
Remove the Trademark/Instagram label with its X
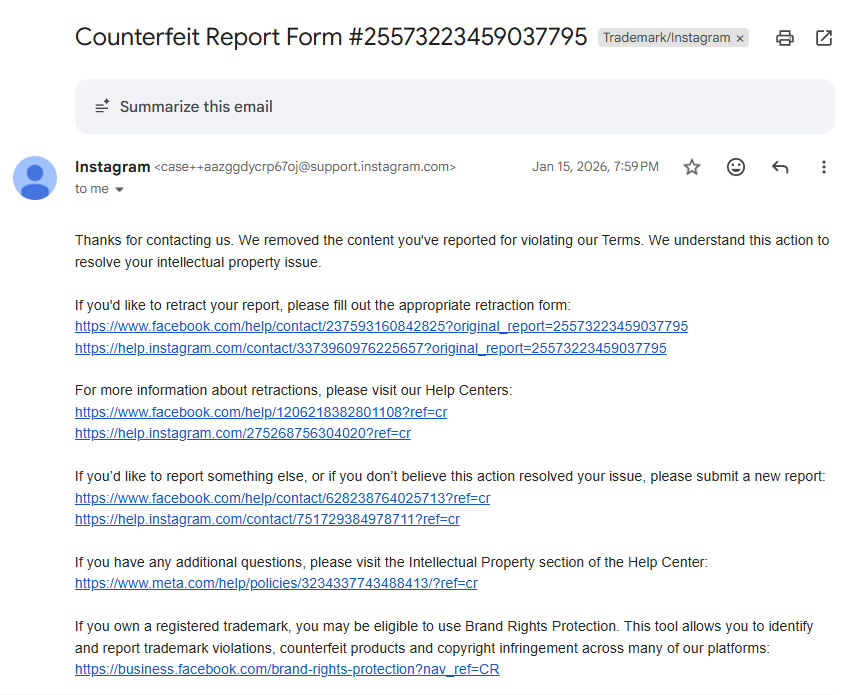[740, 38]
